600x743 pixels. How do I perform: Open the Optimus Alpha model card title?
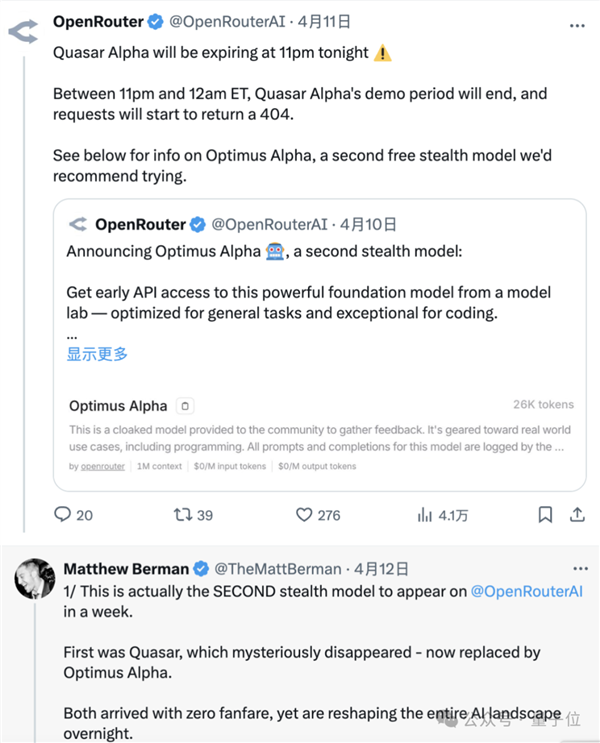(118, 406)
